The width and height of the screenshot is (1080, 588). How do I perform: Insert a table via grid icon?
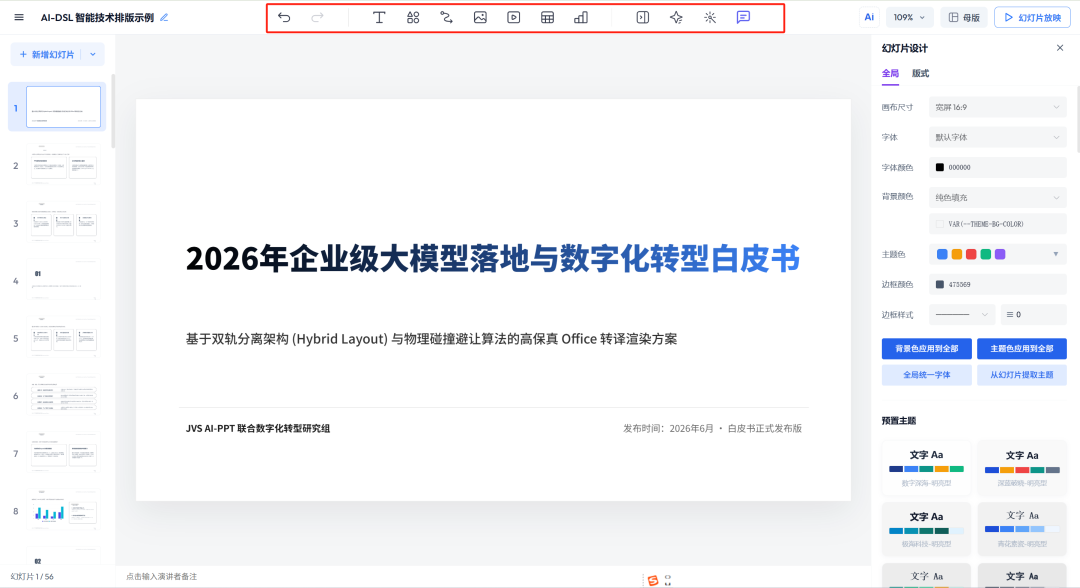coord(548,17)
